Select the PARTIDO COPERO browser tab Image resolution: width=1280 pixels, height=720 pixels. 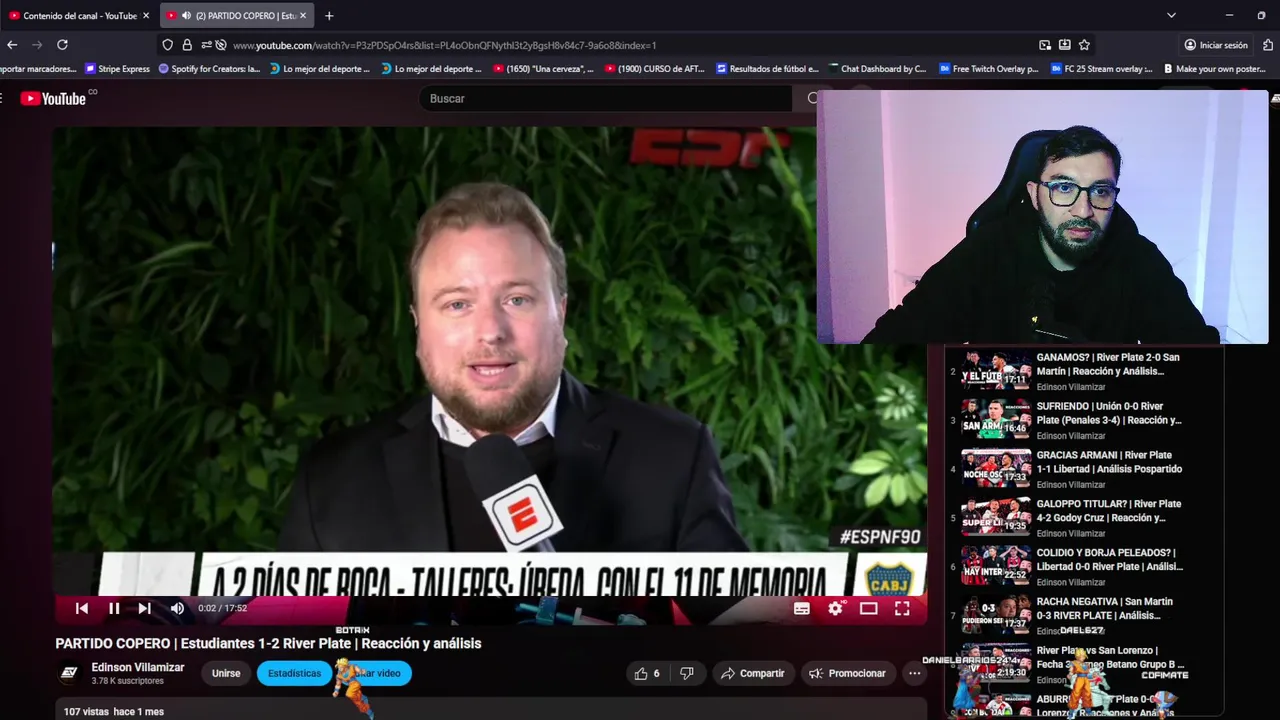236,15
